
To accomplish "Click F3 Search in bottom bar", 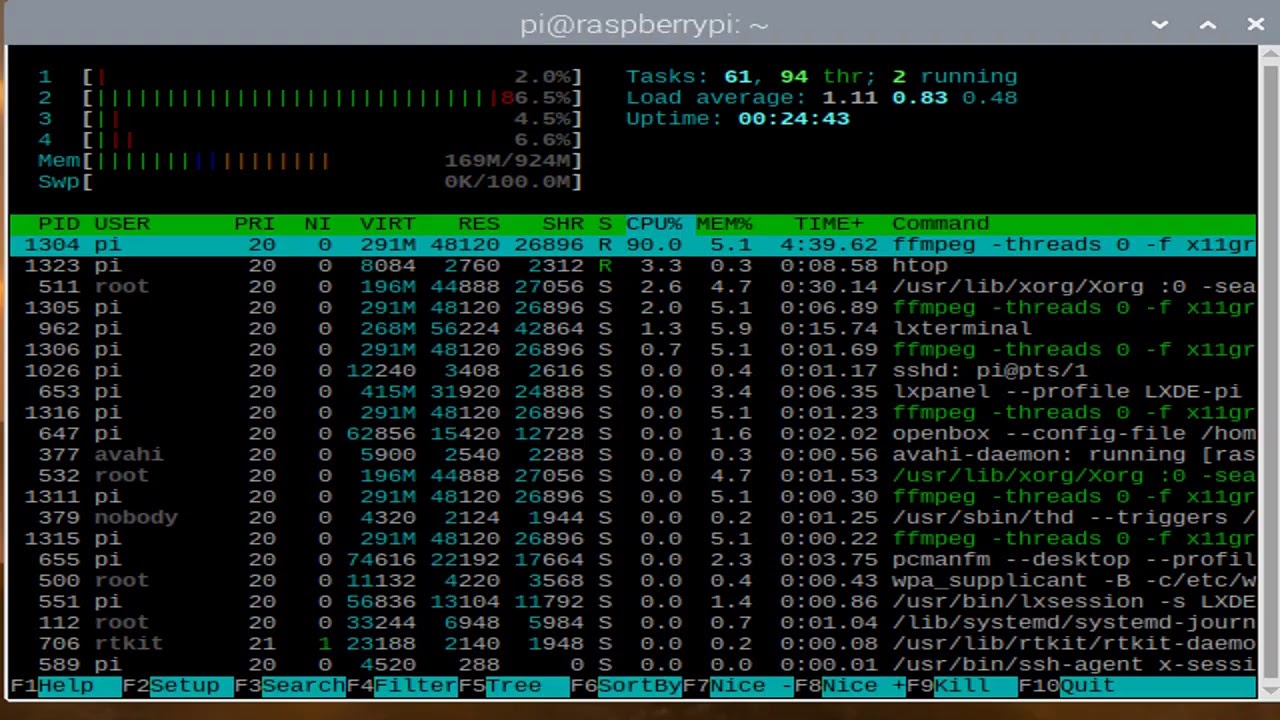I will coord(290,686).
